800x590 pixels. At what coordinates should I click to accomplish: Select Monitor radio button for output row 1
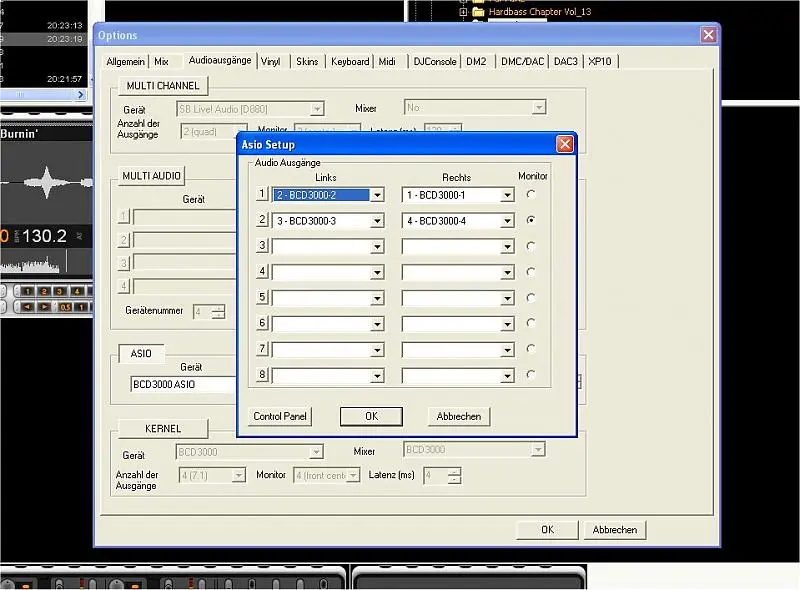[x=530, y=194]
